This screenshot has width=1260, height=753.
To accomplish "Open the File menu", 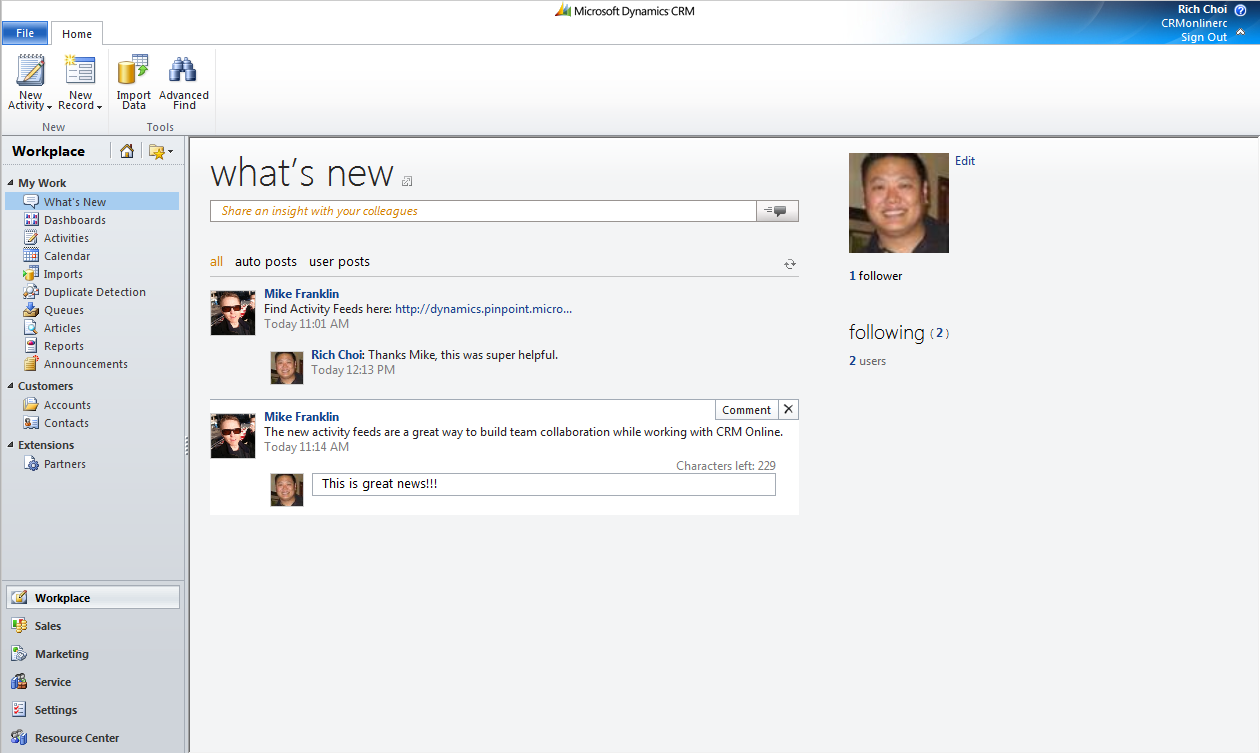I will click(x=24, y=32).
